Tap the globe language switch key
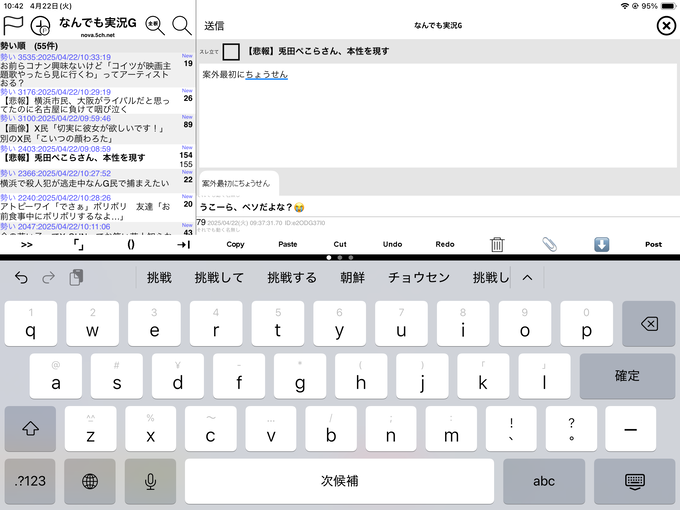The height and width of the screenshot is (510, 680). (90, 481)
